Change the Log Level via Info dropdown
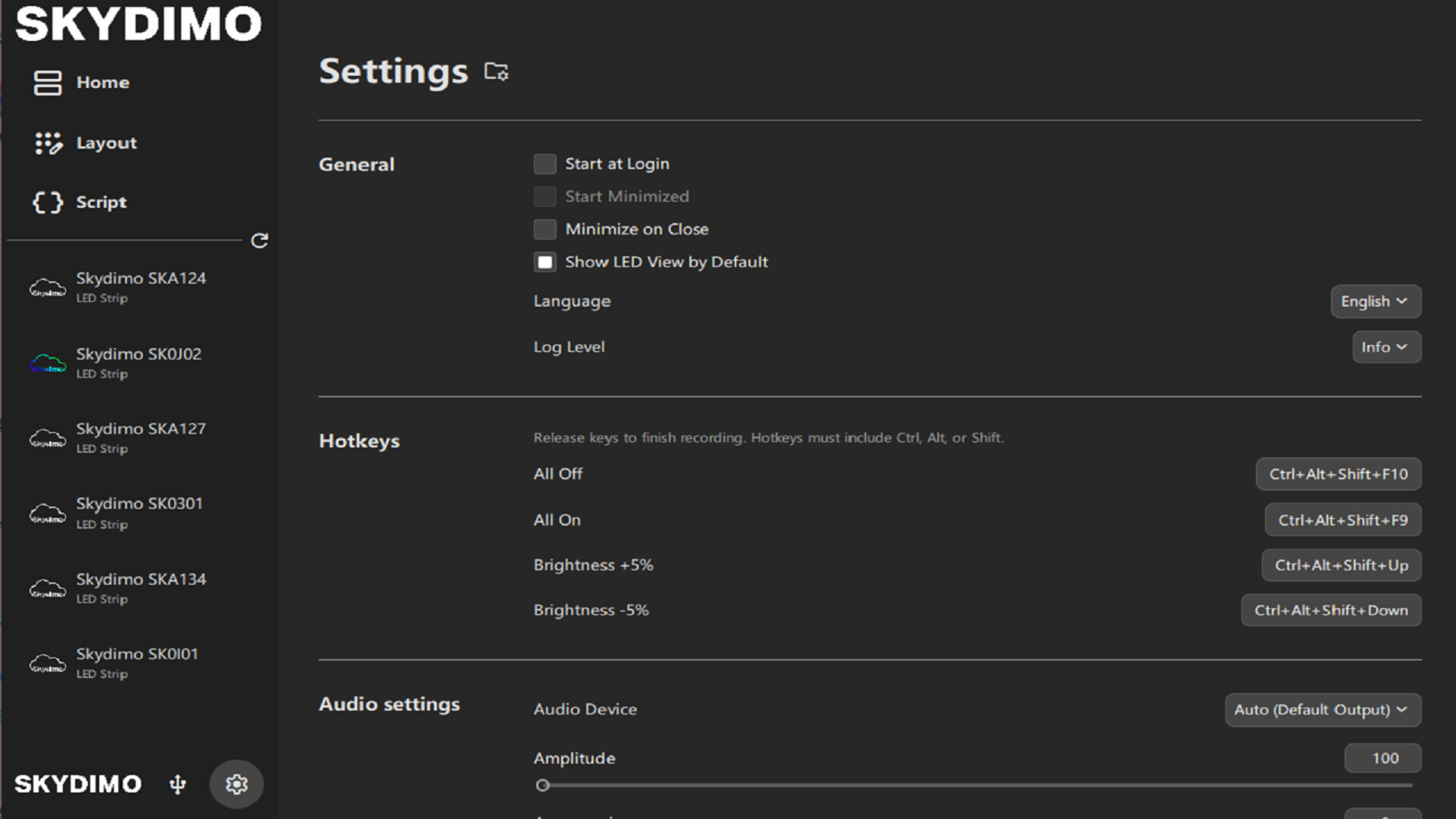This screenshot has width=1456, height=819. click(x=1385, y=347)
